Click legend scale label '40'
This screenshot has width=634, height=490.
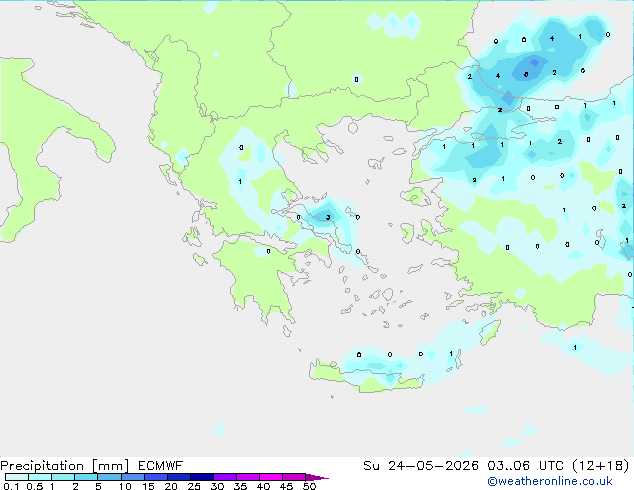click(263, 486)
